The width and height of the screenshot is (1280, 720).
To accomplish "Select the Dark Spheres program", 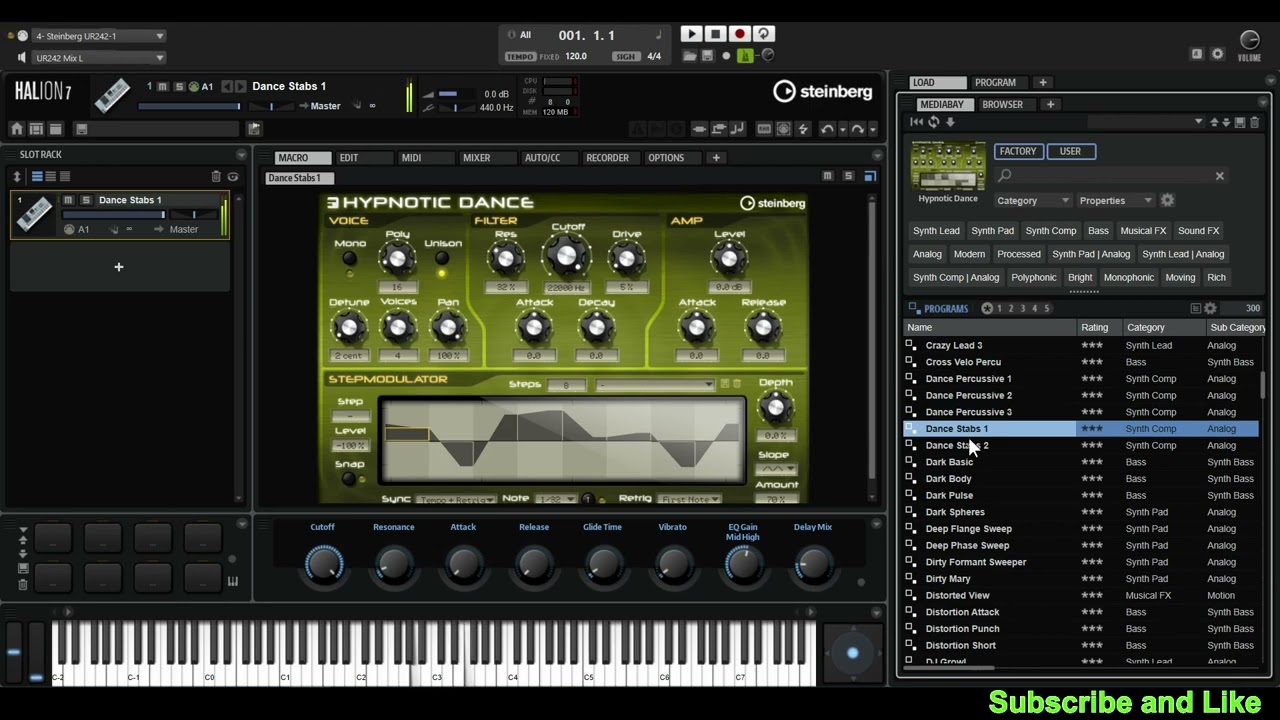I will 955,512.
